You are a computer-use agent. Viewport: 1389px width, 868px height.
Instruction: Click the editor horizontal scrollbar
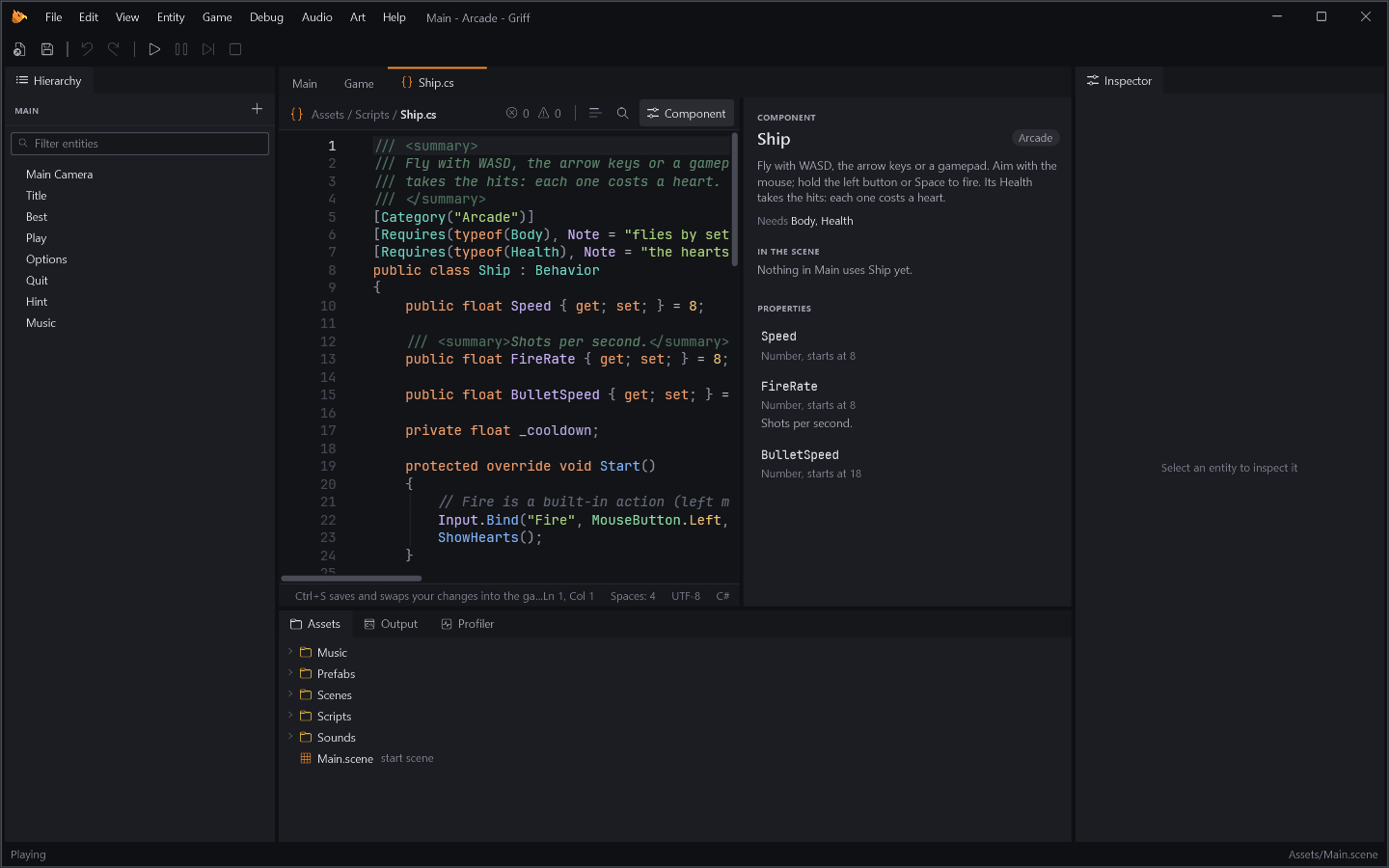[351, 579]
